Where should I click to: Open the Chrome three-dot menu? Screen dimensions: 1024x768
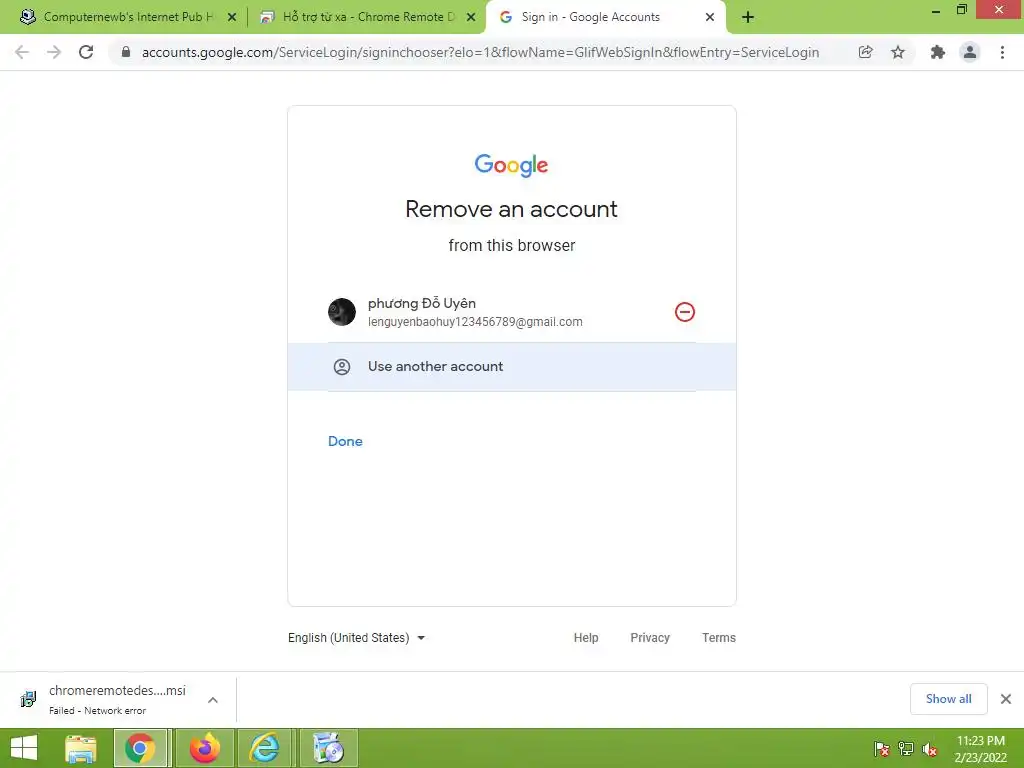tap(1002, 52)
